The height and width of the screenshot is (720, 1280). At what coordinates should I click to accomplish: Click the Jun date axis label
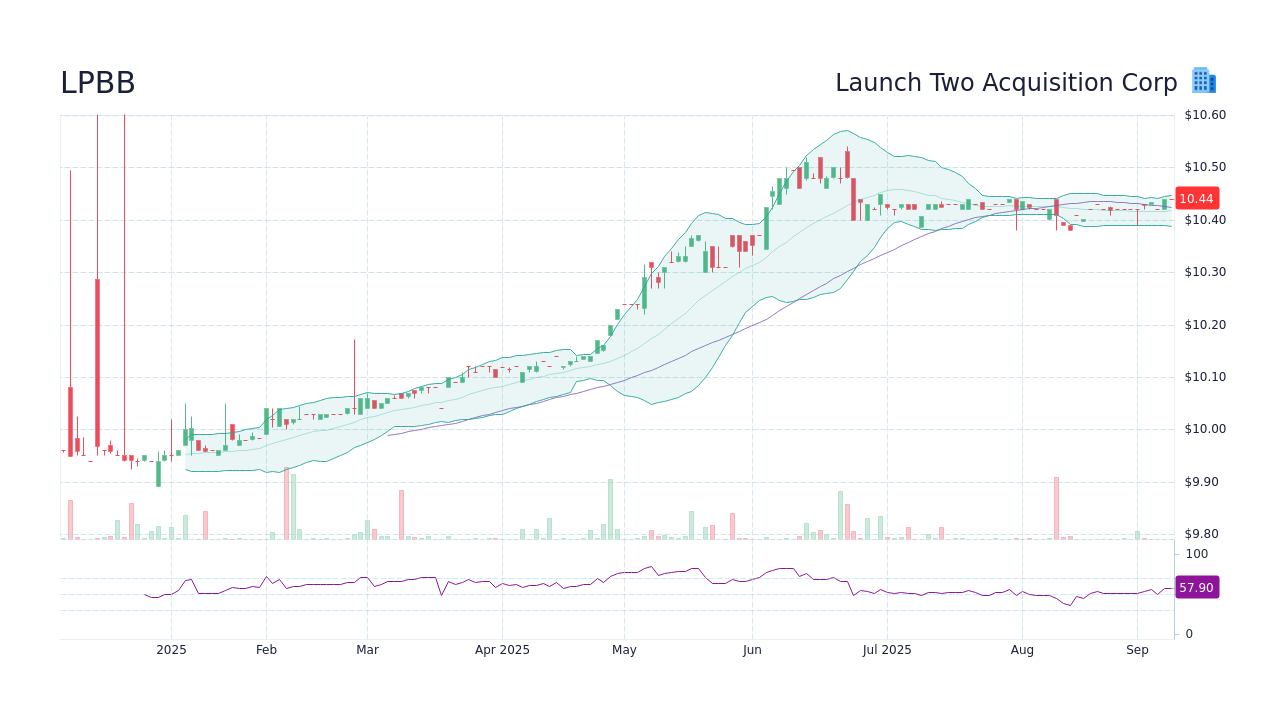click(752, 650)
